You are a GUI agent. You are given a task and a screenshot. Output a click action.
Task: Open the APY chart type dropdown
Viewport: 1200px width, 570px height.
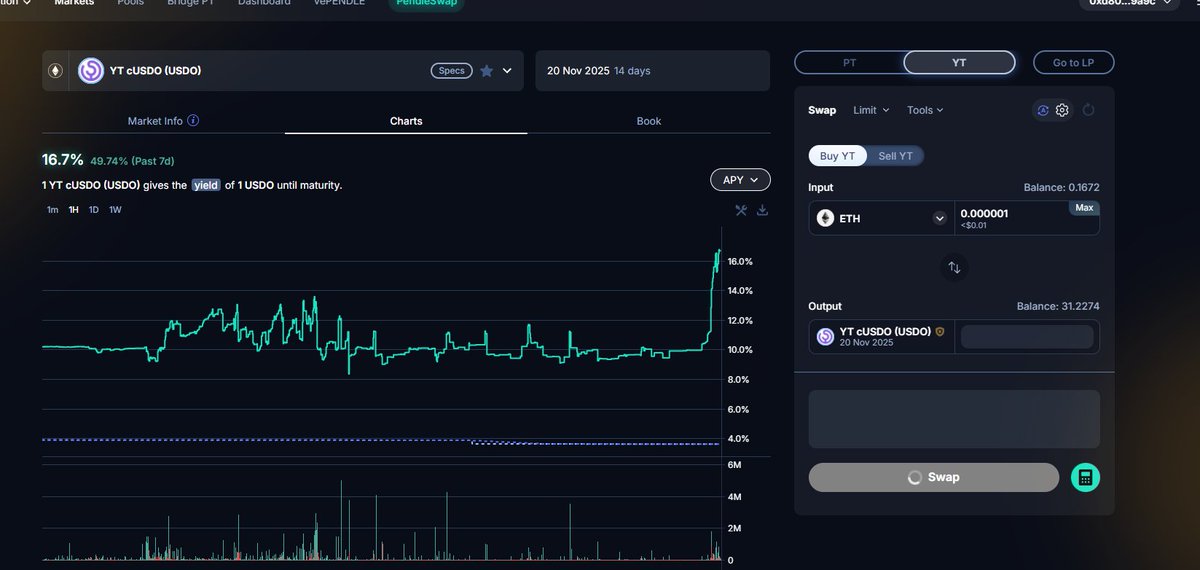click(x=740, y=180)
